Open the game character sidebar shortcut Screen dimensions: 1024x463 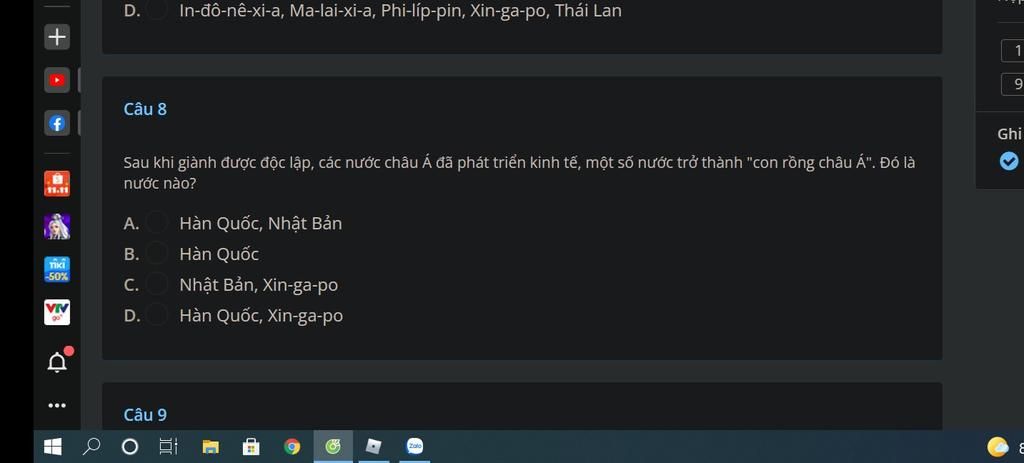click(x=57, y=227)
